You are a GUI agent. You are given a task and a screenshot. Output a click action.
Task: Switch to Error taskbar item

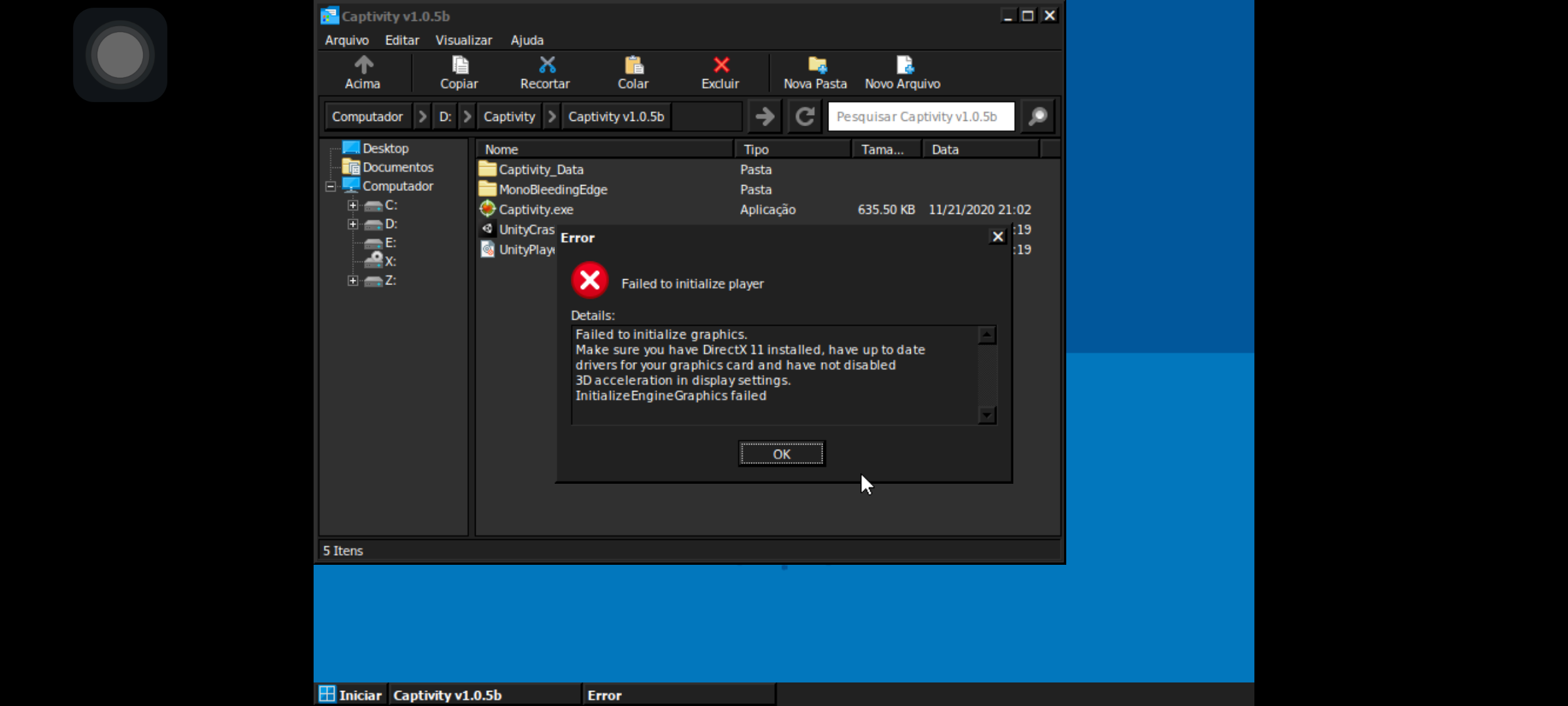coord(679,695)
